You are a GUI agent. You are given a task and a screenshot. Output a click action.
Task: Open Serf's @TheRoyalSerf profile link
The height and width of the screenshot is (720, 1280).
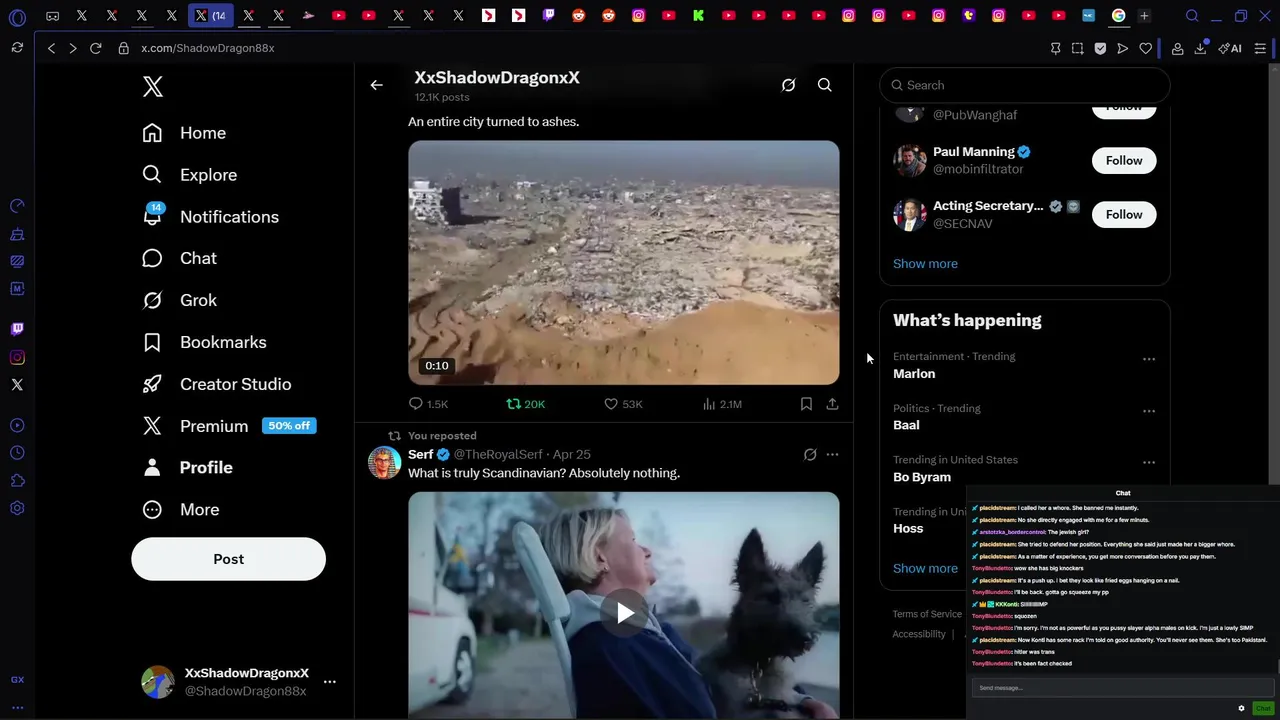tap(498, 455)
